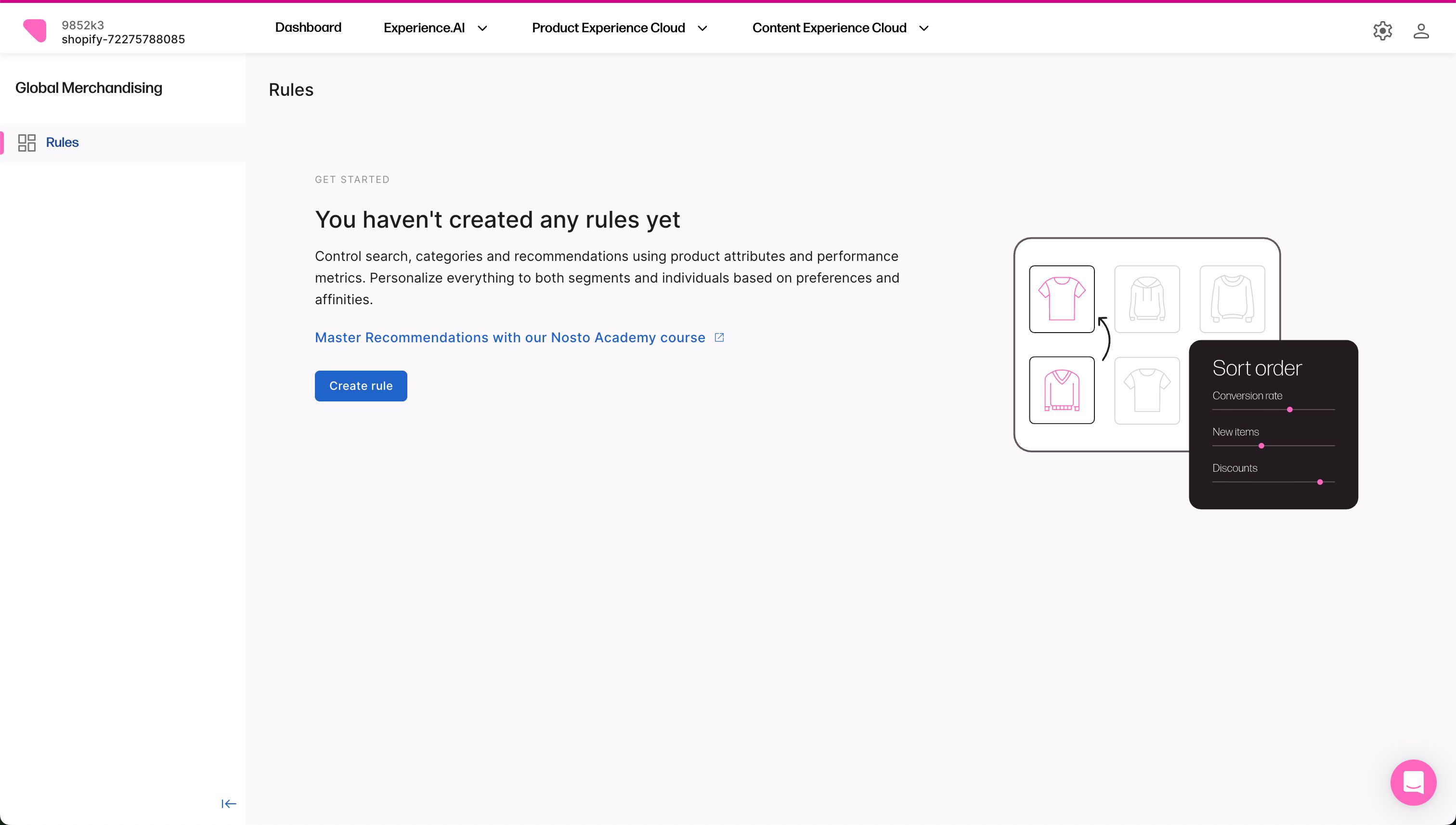Screen dimensions: 1456x825
Task: Click the Discounts slider handle
Action: tap(1320, 482)
